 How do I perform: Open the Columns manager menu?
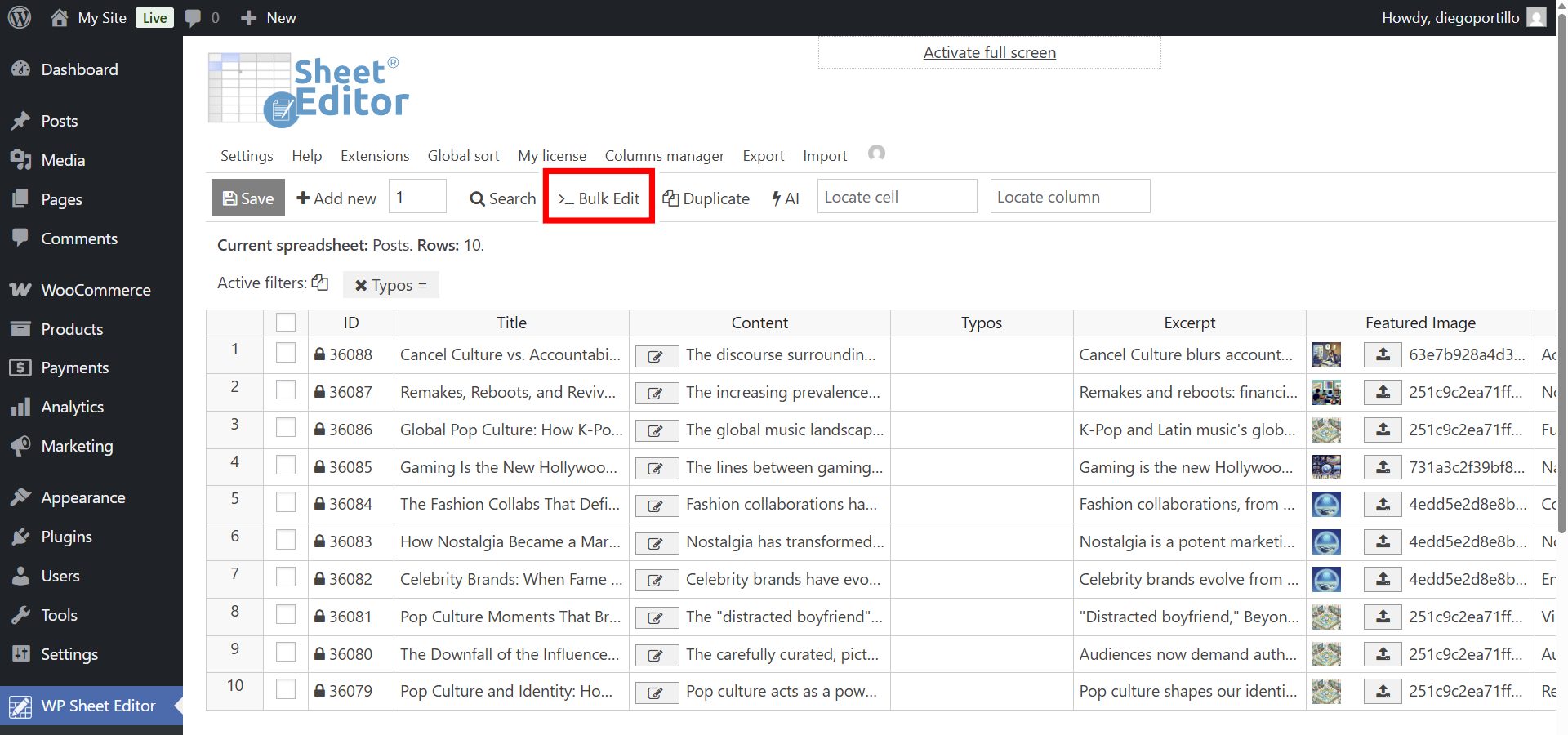664,156
